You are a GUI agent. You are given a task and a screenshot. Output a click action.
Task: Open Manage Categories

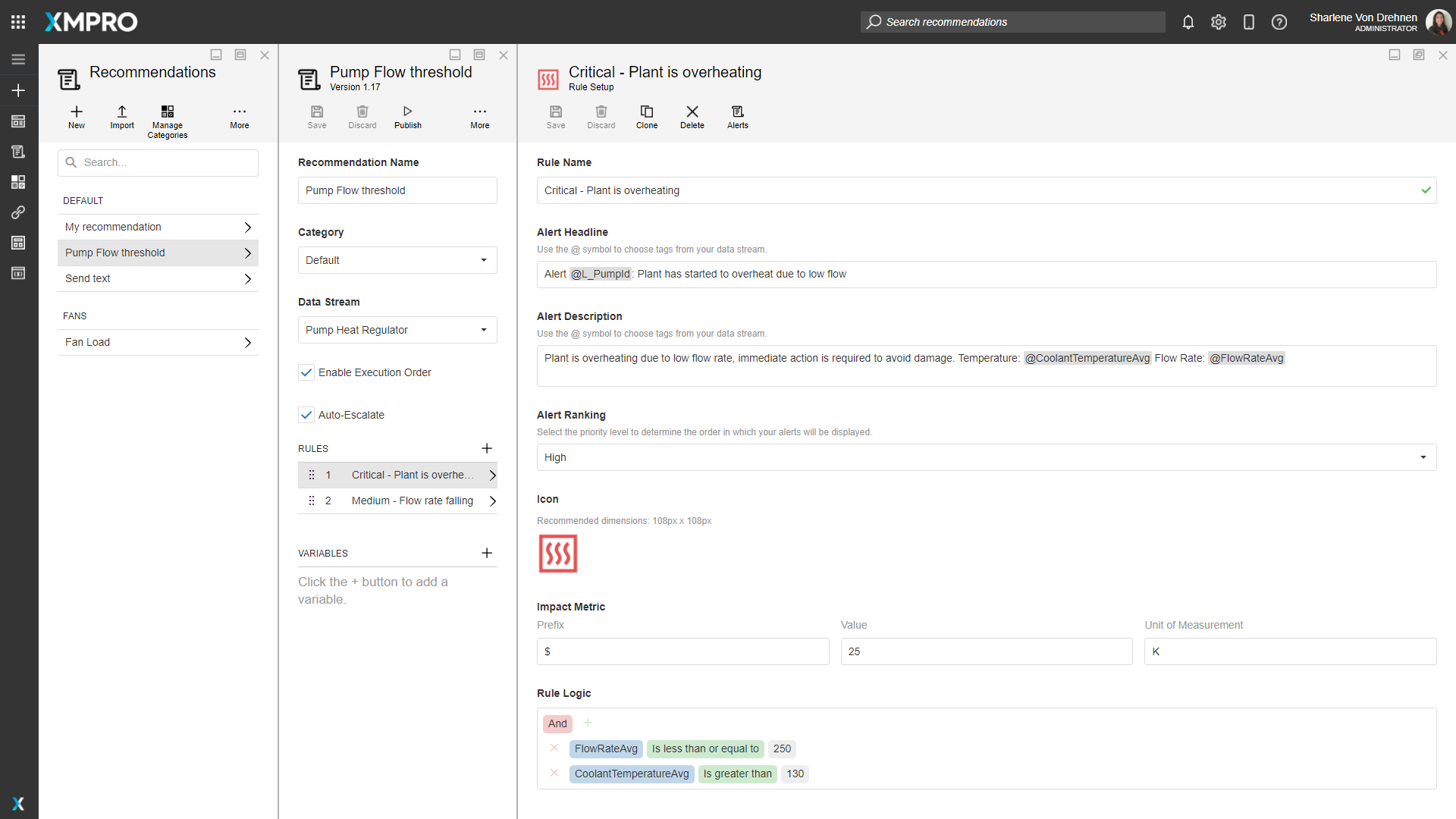pyautogui.click(x=168, y=122)
